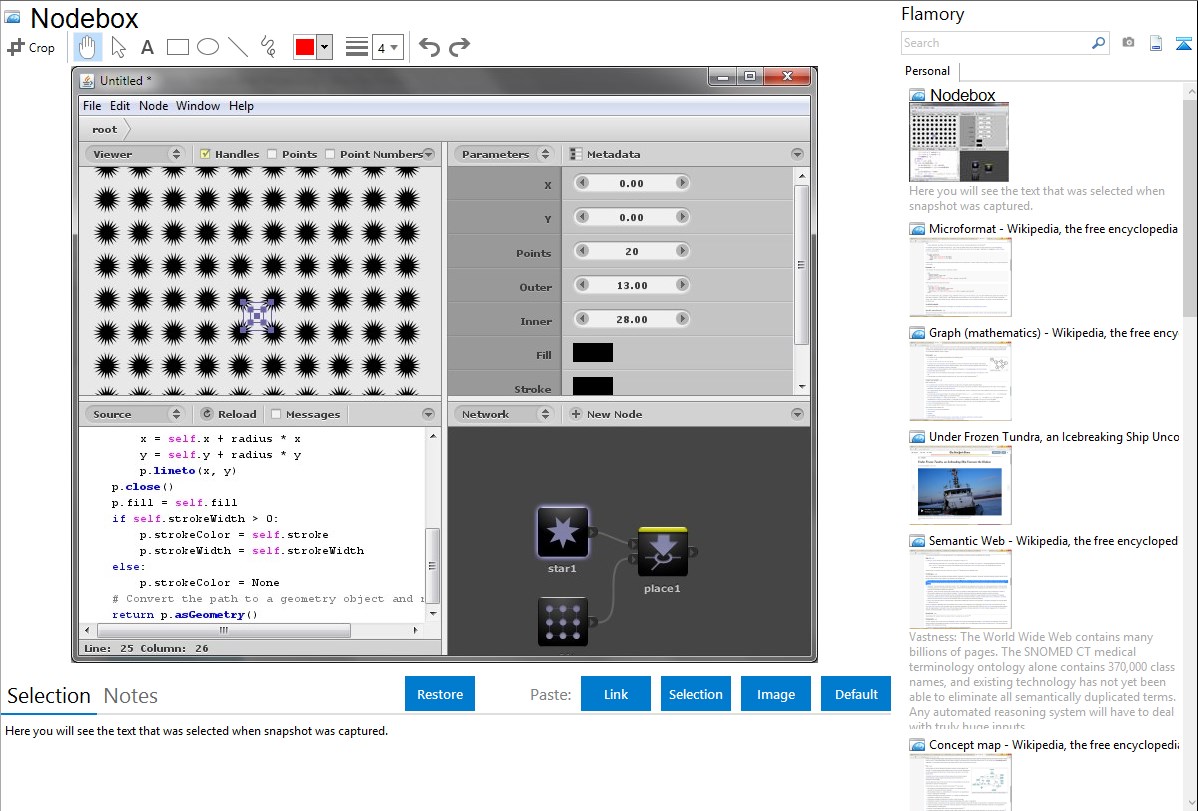
Task: Click the Restore button
Action: [440, 694]
